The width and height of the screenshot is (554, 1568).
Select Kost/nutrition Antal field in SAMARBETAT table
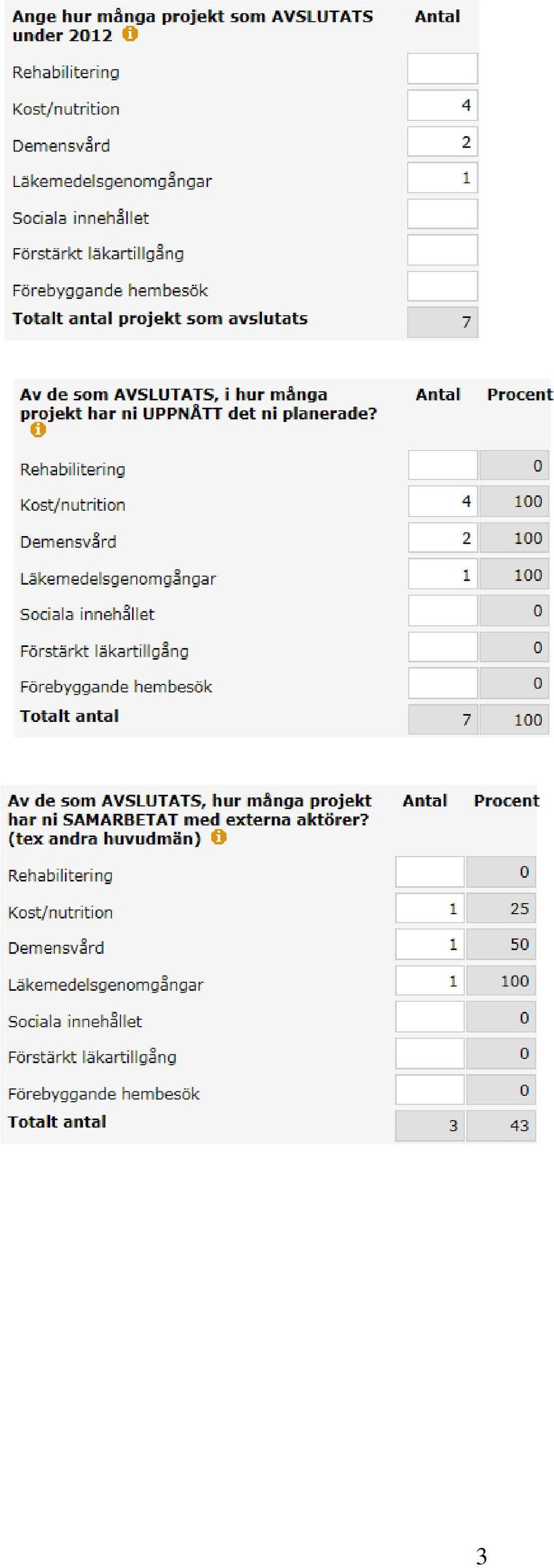430,908
